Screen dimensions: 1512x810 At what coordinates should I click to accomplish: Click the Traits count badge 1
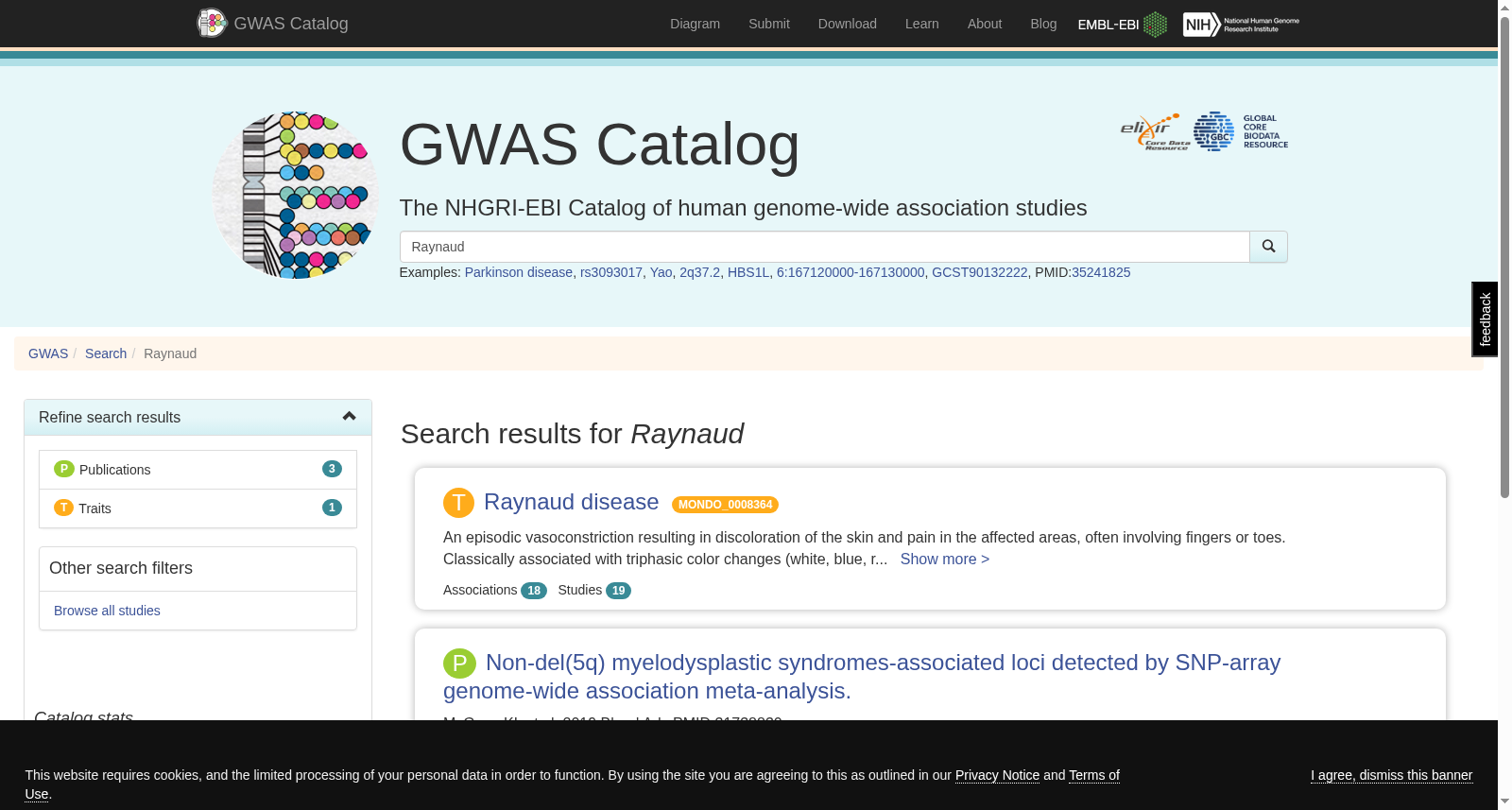click(332, 508)
